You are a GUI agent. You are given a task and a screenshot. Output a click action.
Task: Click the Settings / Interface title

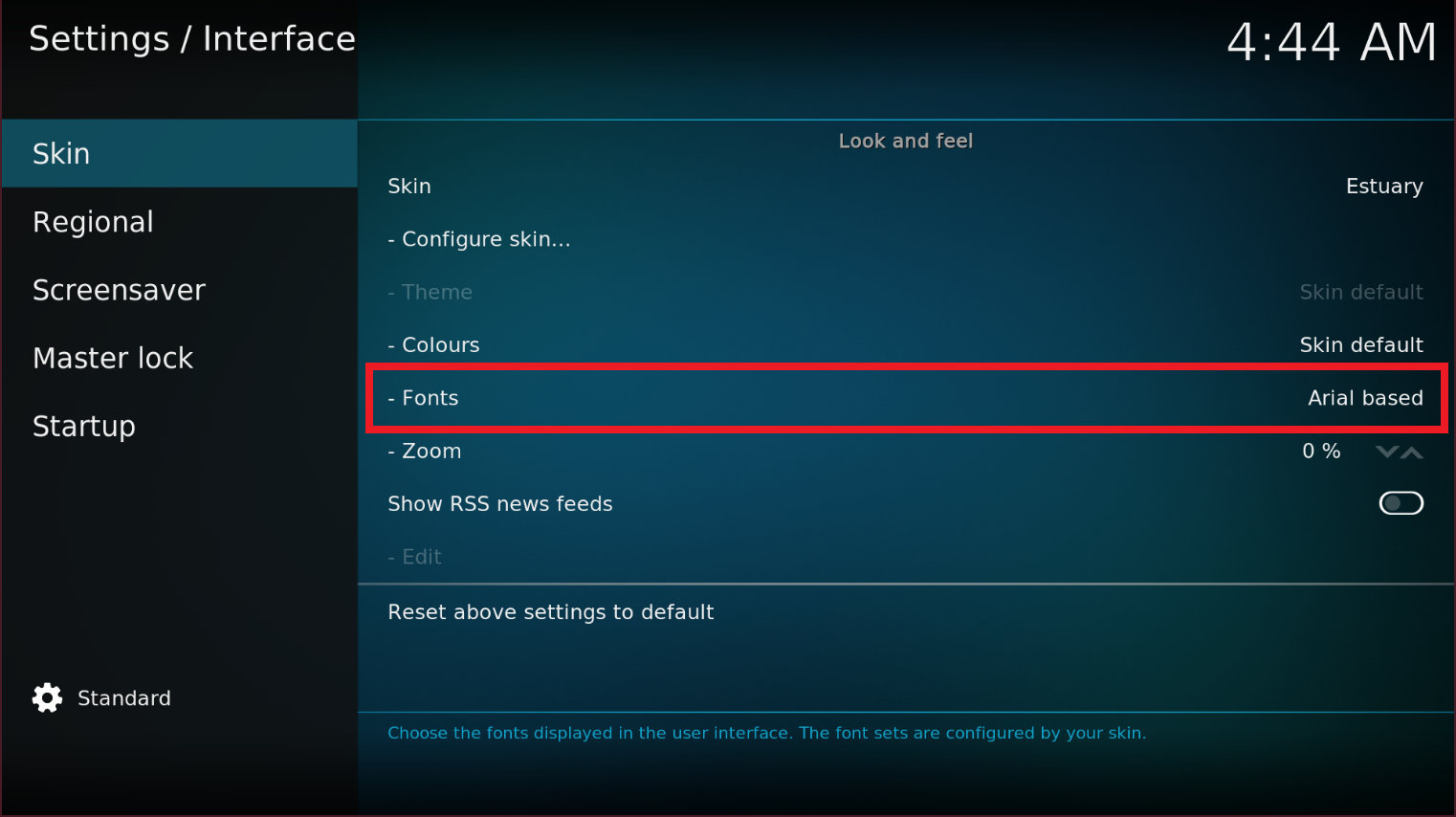(192, 39)
